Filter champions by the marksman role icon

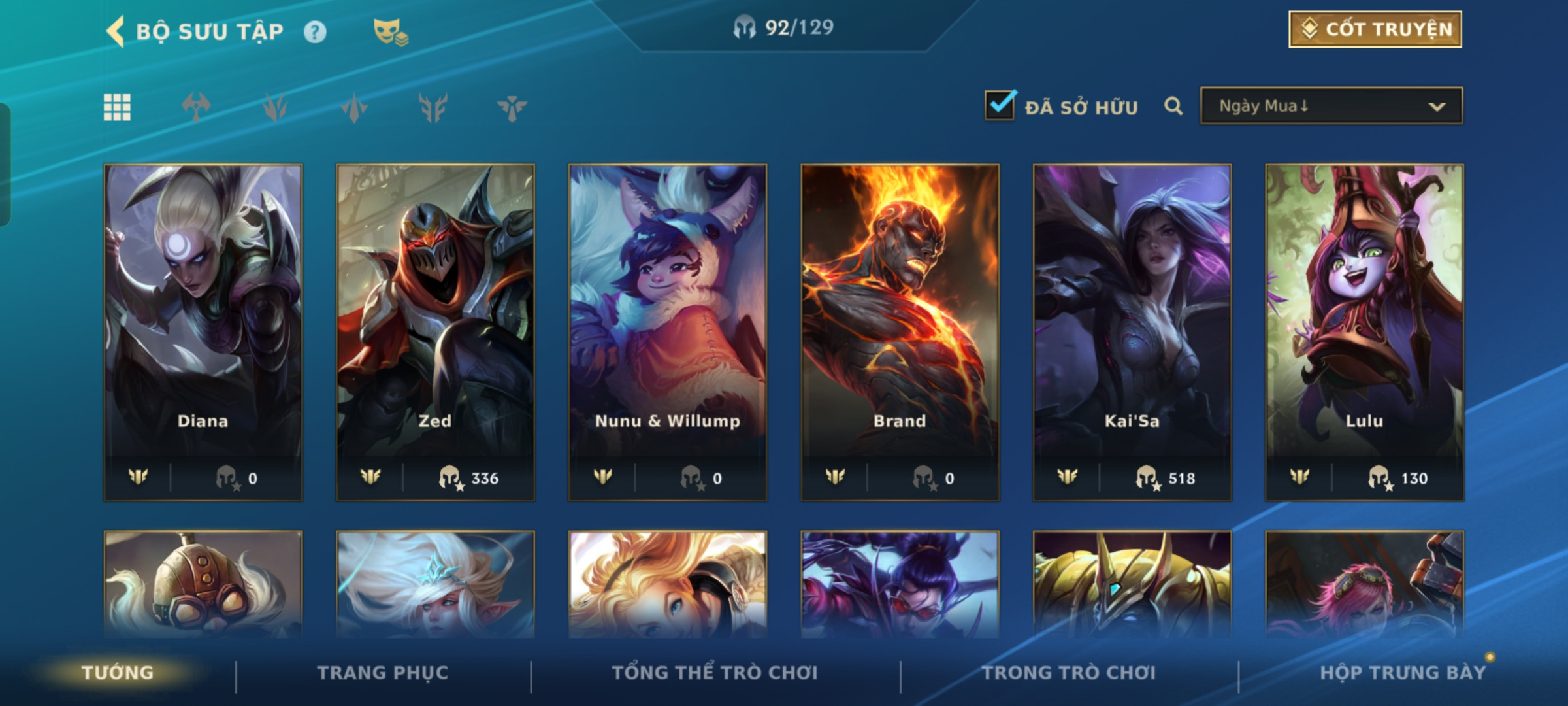click(x=433, y=107)
